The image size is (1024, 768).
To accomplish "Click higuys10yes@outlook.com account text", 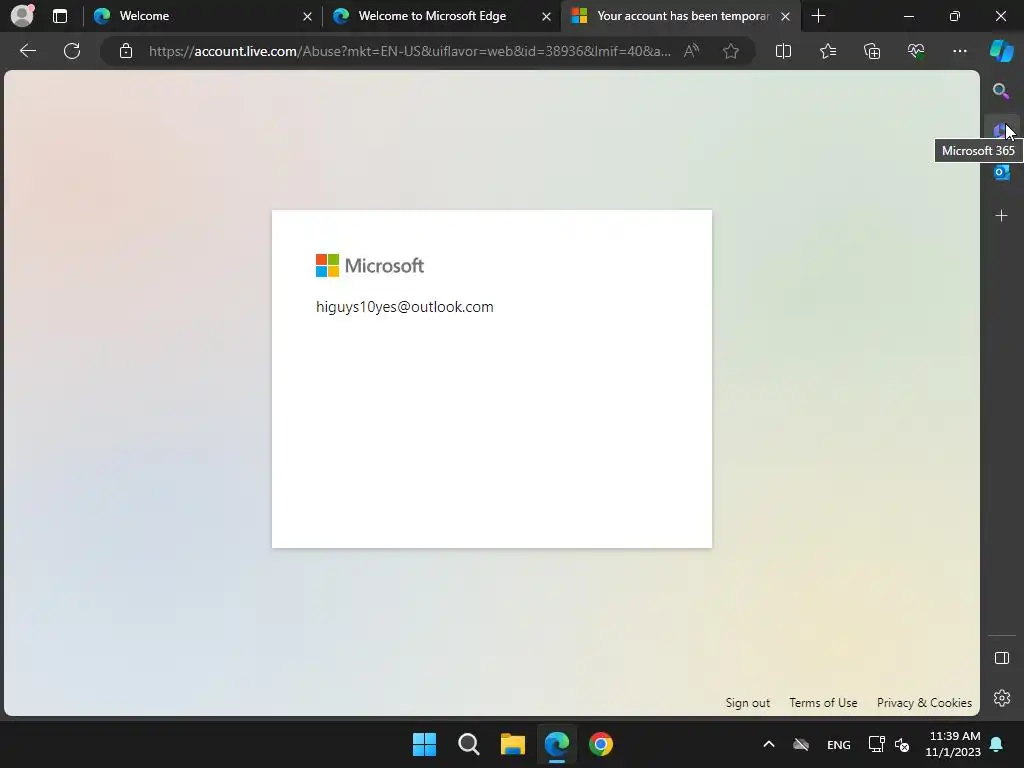I will [x=405, y=307].
